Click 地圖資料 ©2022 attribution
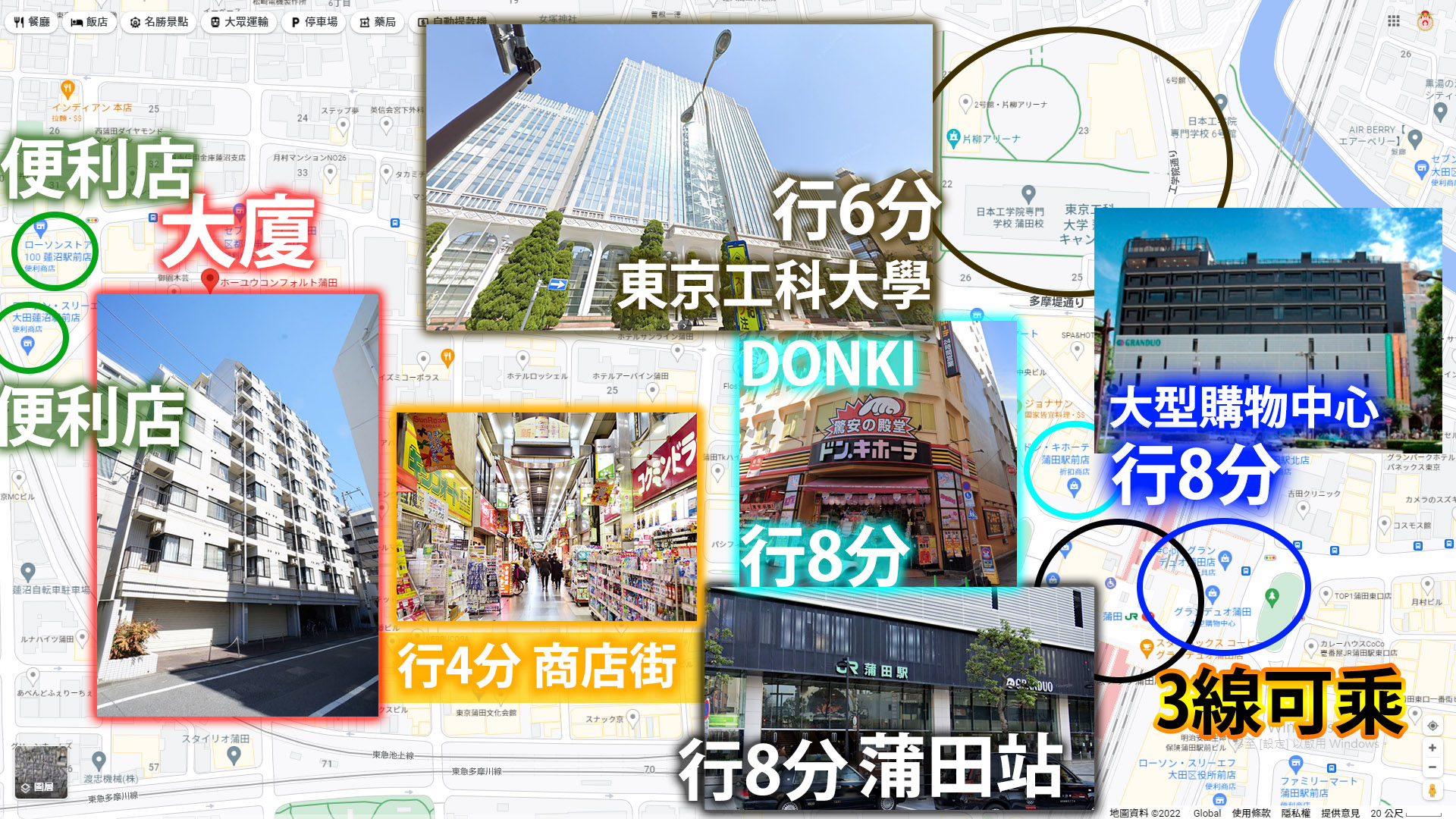1456x819 pixels. pyautogui.click(x=1145, y=813)
